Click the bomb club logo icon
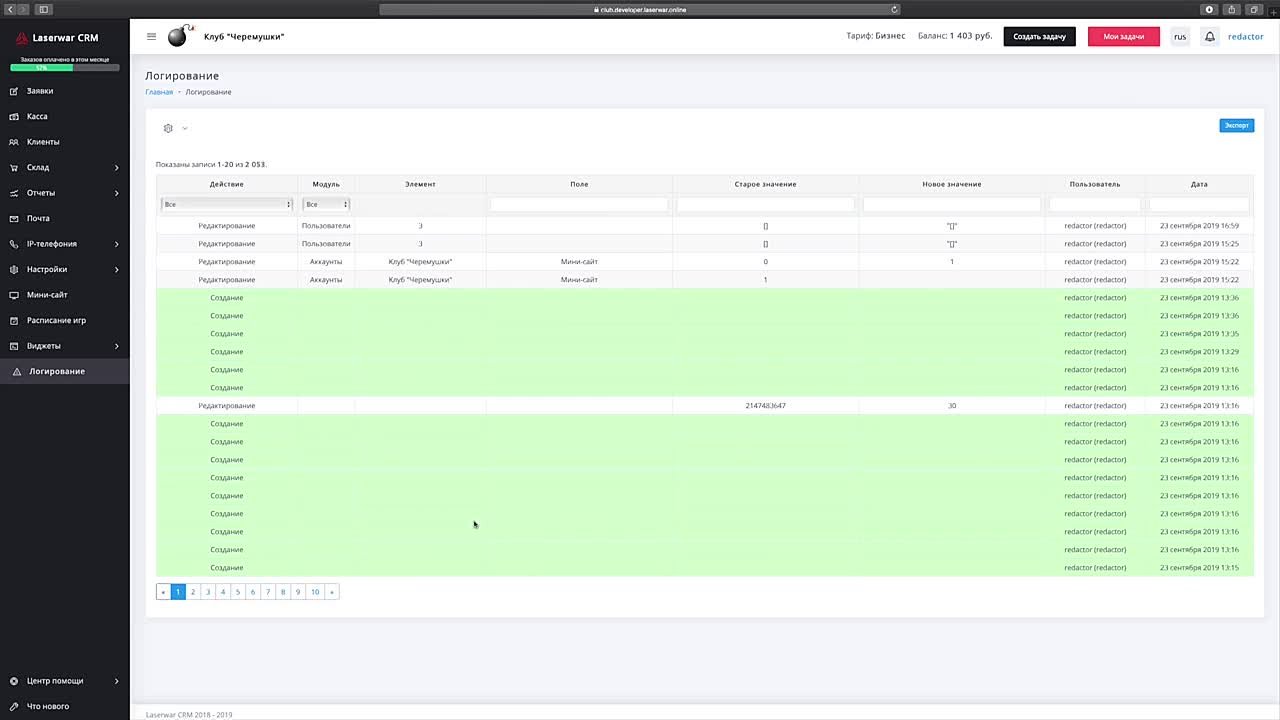This screenshot has height=720, width=1280. (x=180, y=36)
